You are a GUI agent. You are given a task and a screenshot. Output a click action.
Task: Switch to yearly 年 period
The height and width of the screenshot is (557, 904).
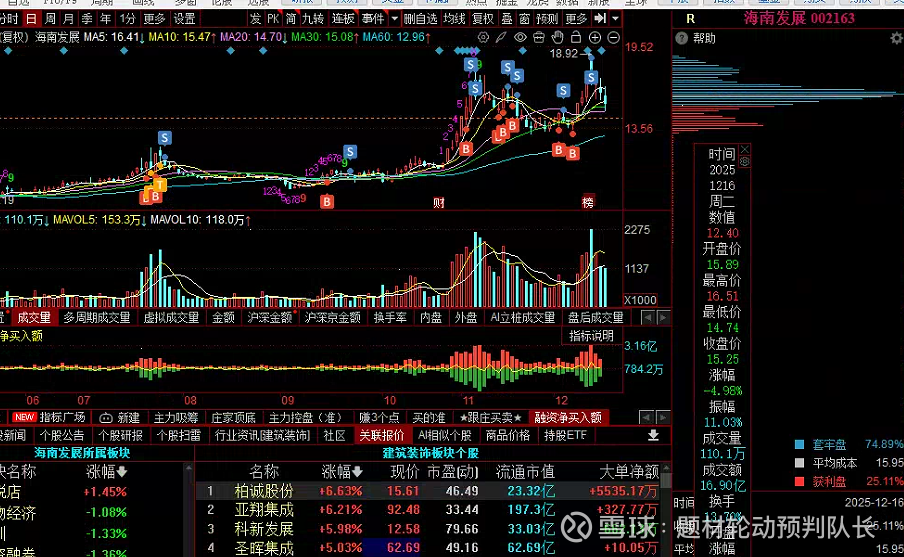click(x=106, y=18)
